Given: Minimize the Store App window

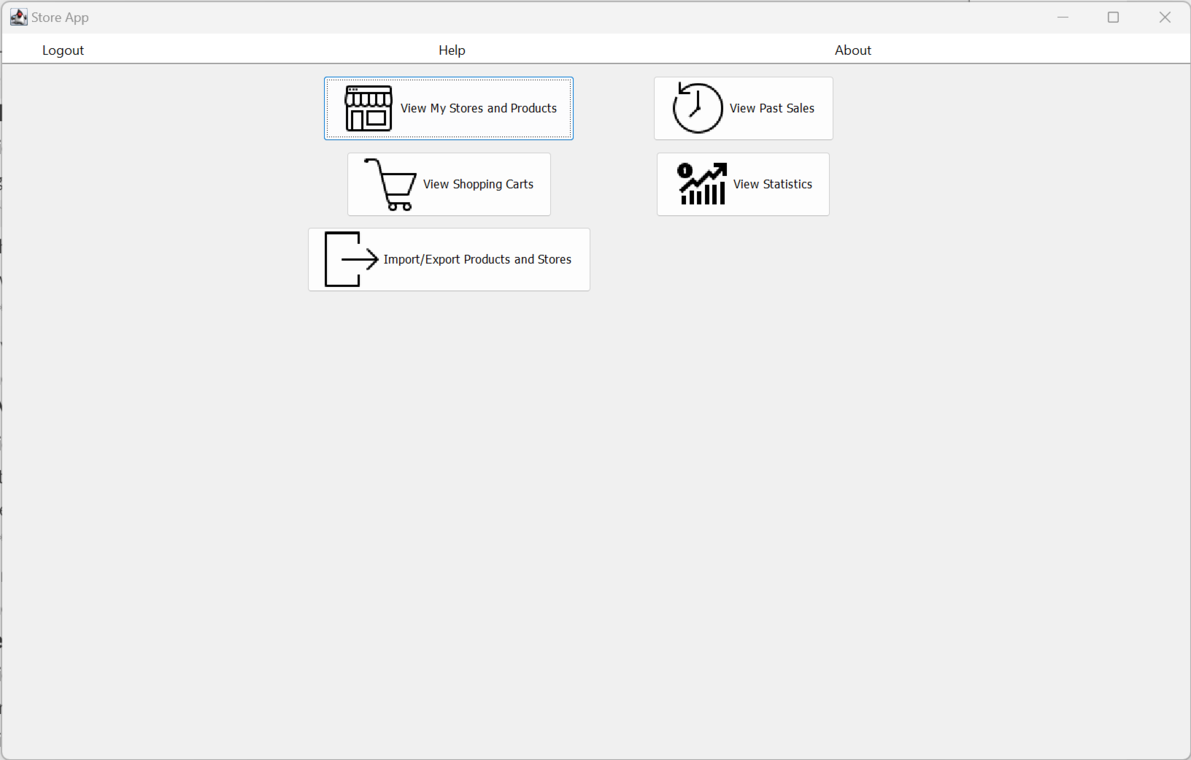Looking at the screenshot, I should coord(1063,17).
